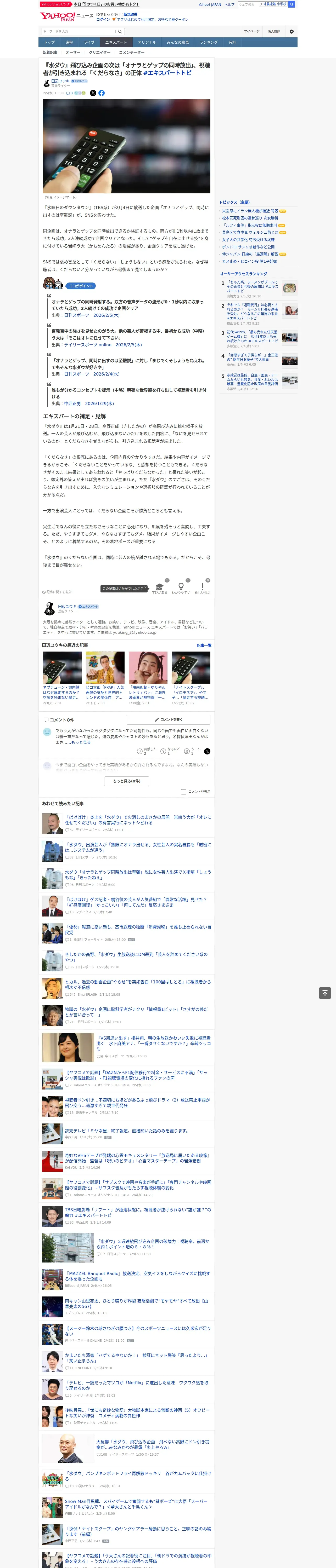336x1568 pixels.
Task: Click 記事に関する報告 report icon link
Action: coord(57,592)
